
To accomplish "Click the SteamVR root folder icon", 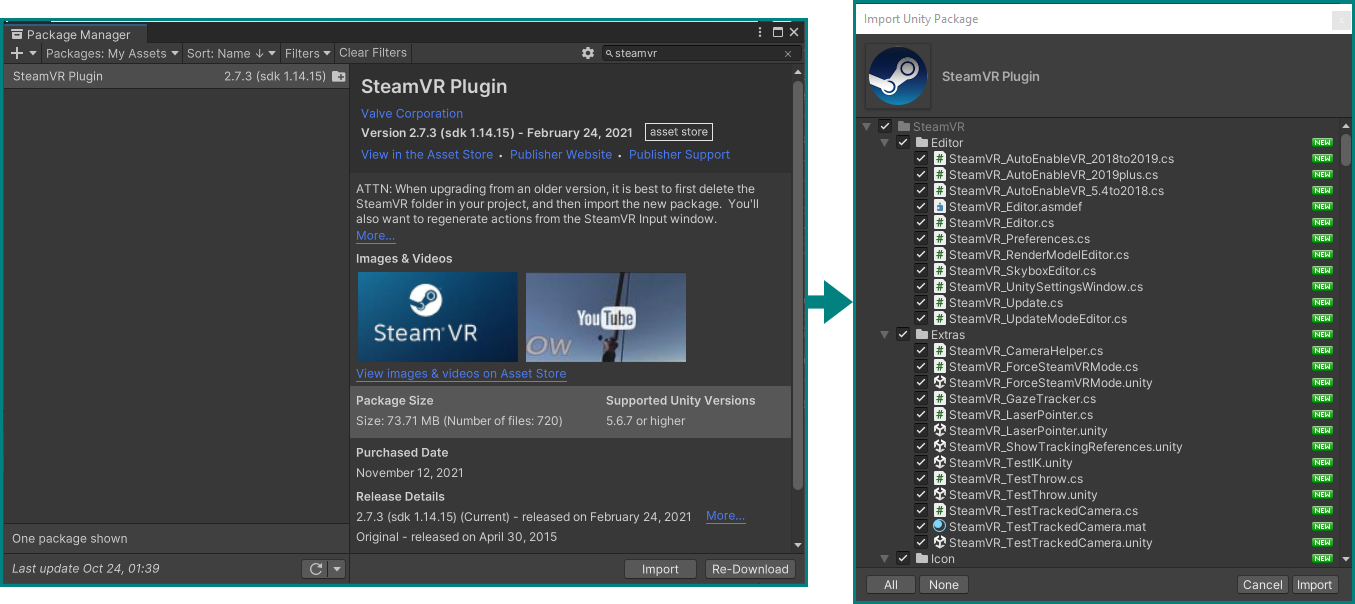I will click(904, 127).
